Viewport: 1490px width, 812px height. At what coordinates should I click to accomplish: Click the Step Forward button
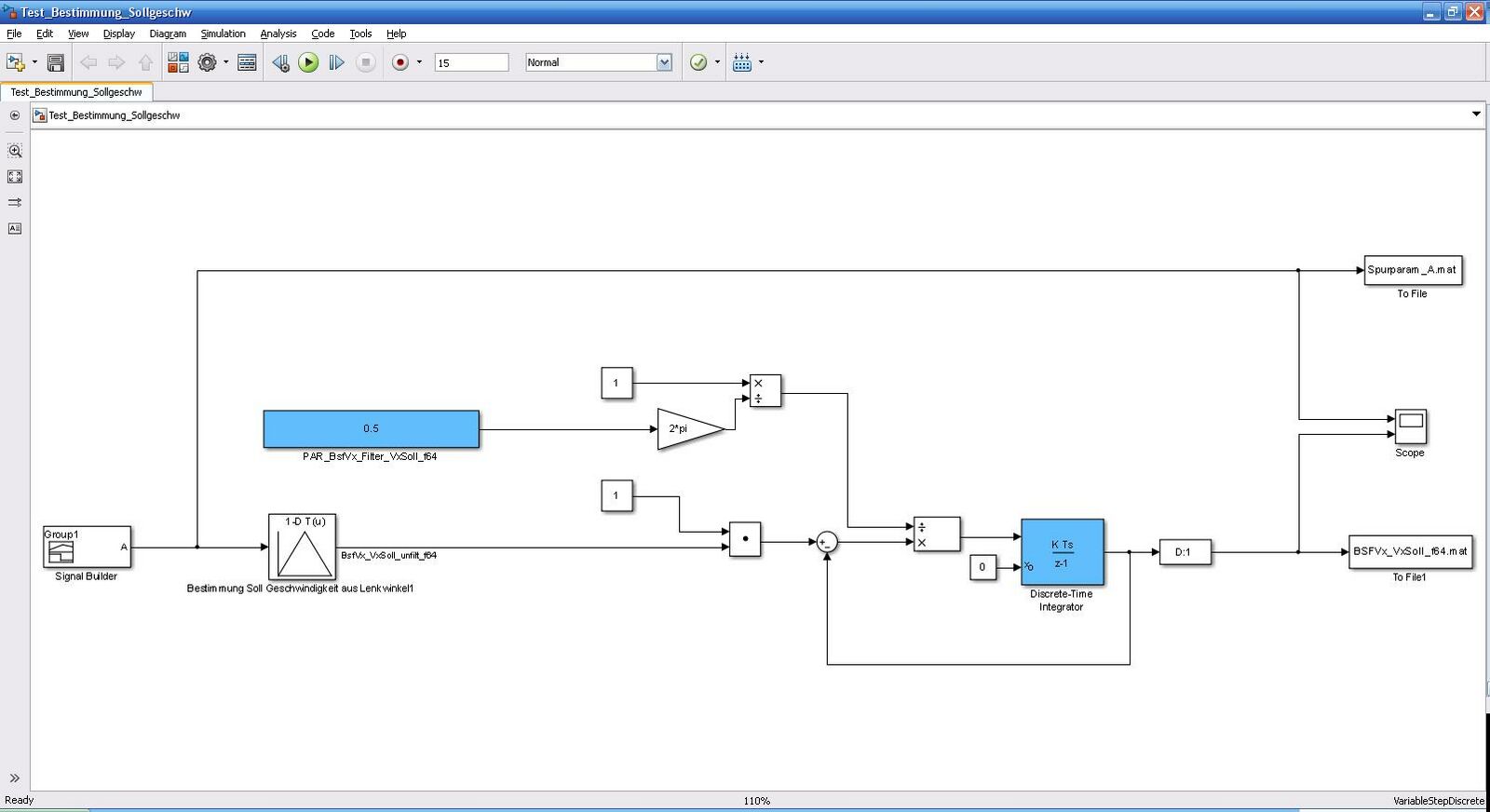click(337, 62)
